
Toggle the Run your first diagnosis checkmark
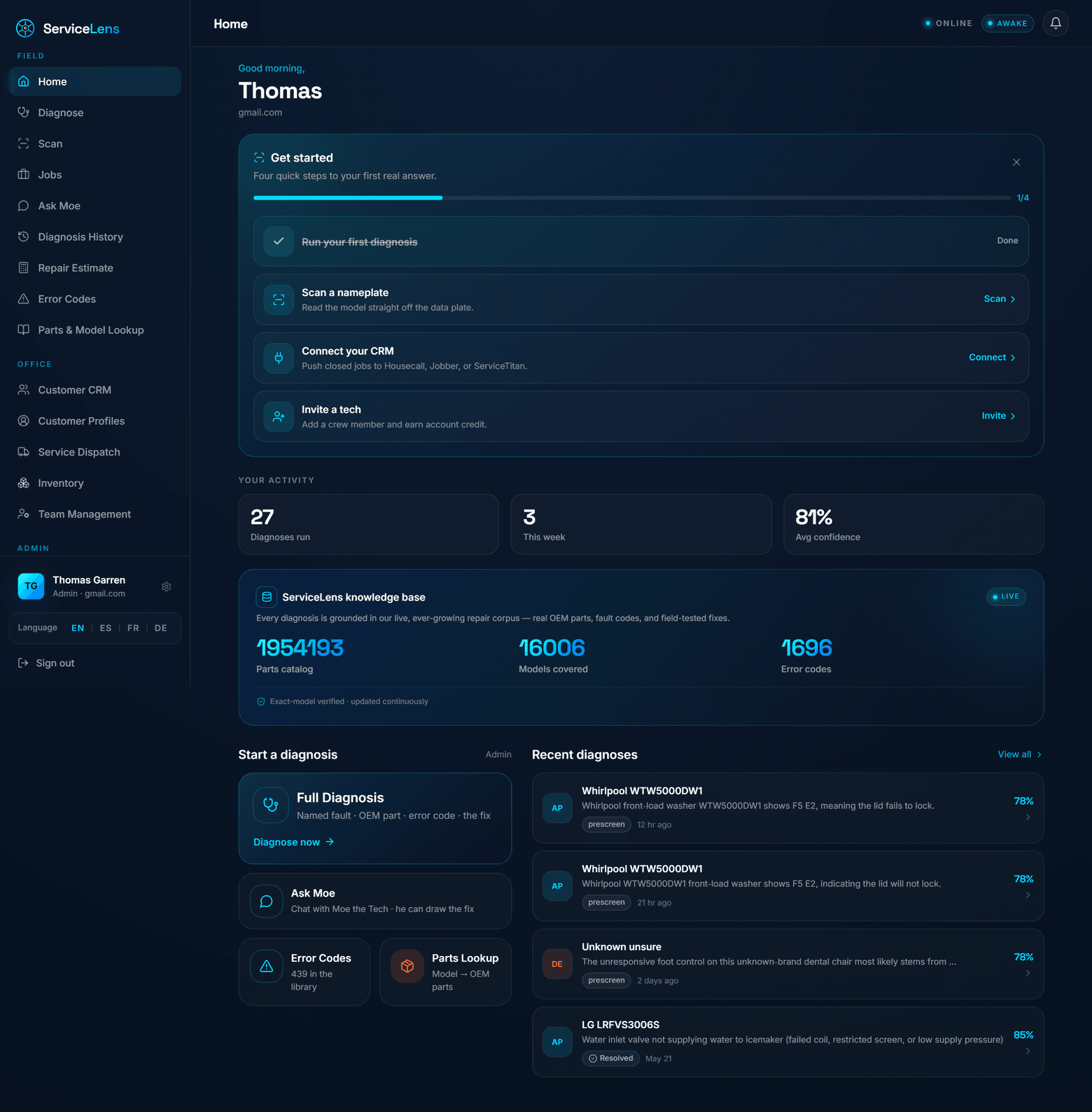pos(279,241)
